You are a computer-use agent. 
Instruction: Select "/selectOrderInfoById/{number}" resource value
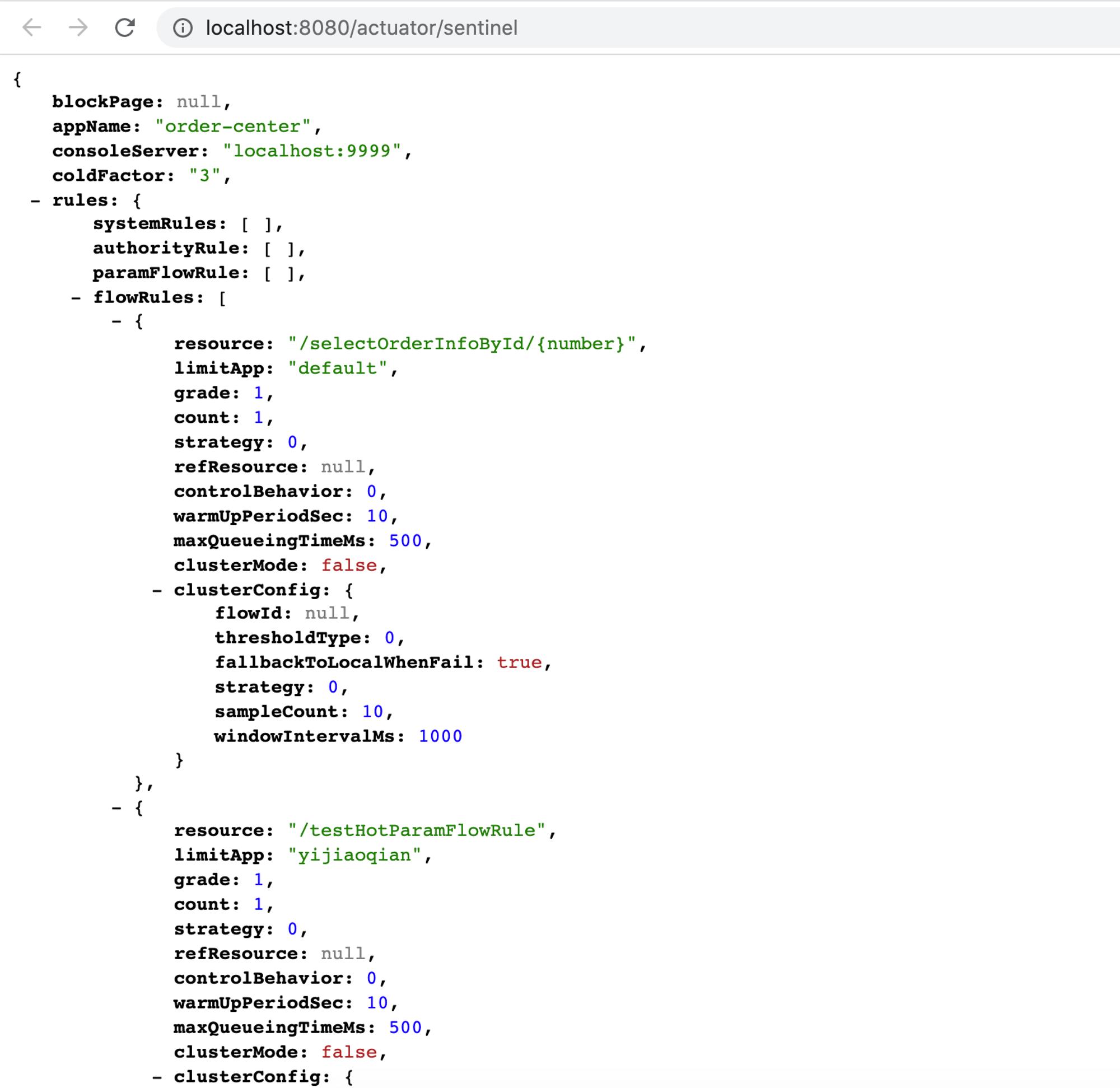point(461,343)
